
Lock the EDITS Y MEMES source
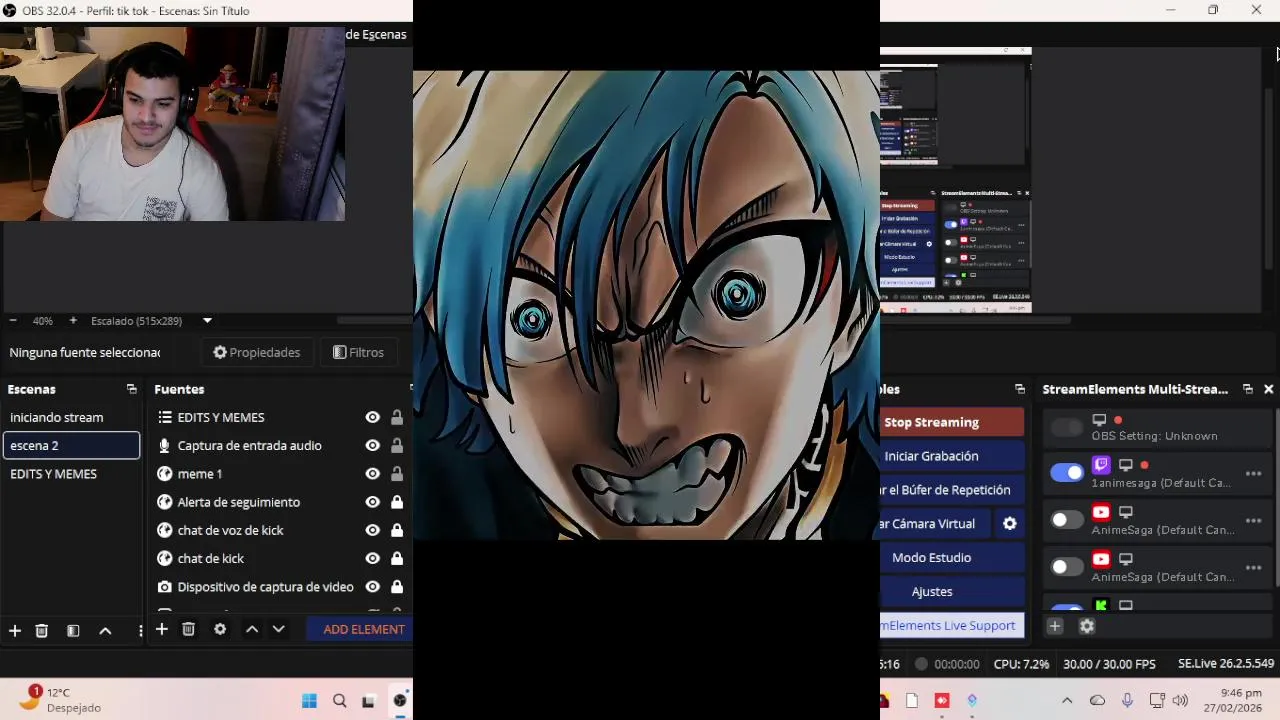[x=397, y=418]
